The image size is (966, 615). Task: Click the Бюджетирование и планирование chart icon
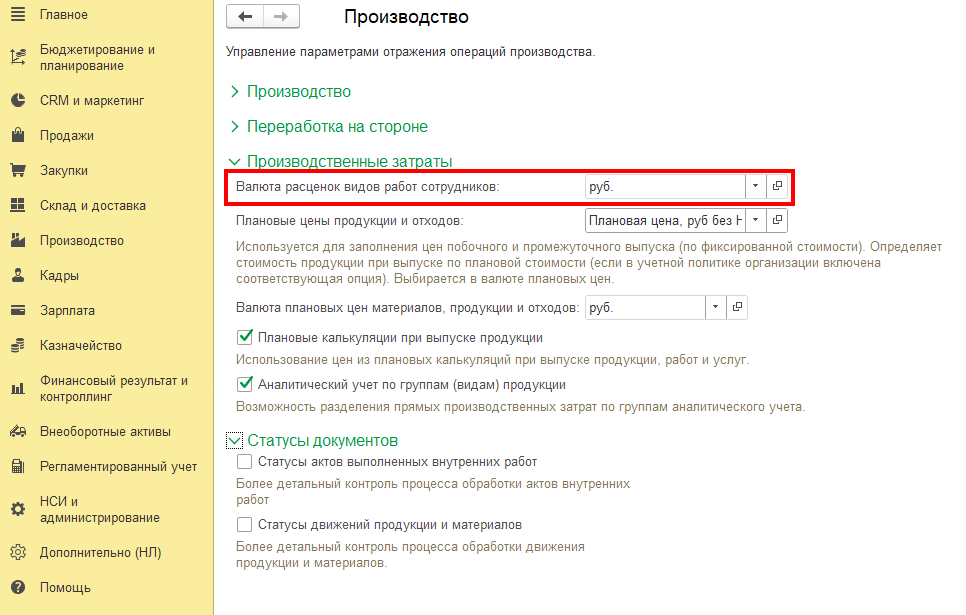coord(18,57)
